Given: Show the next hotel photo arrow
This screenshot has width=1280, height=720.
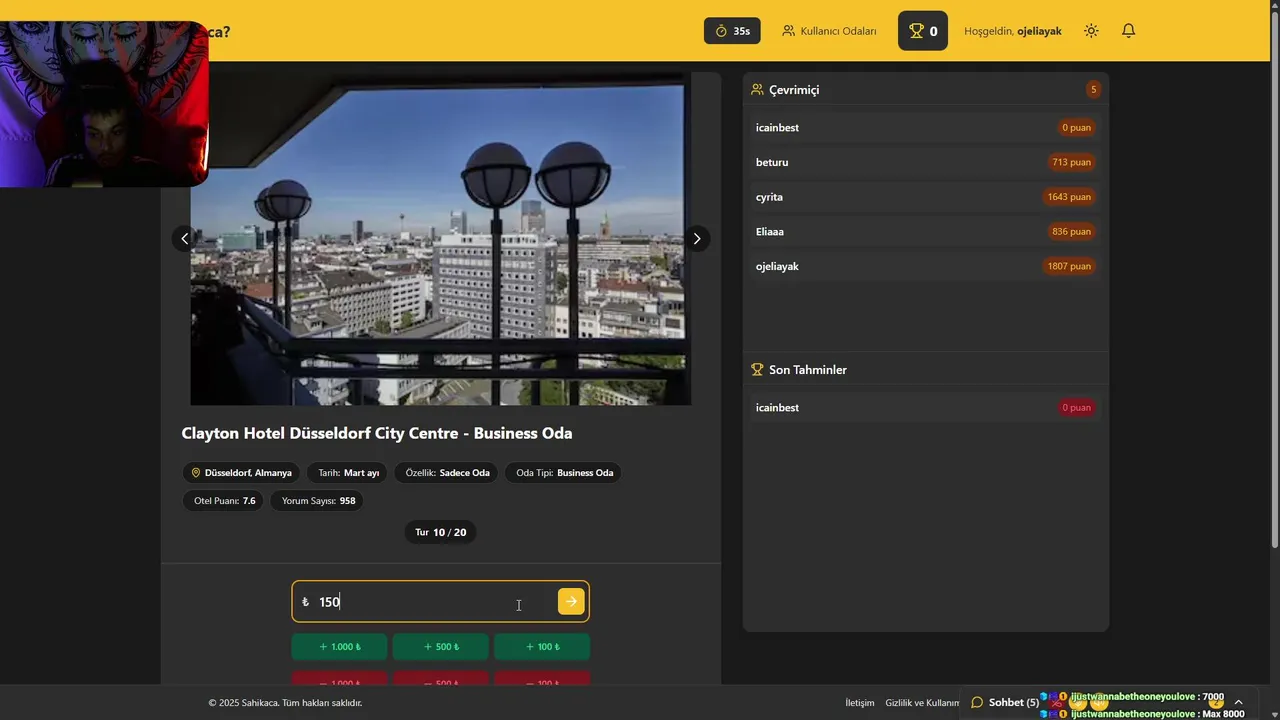Looking at the screenshot, I should coord(697,239).
